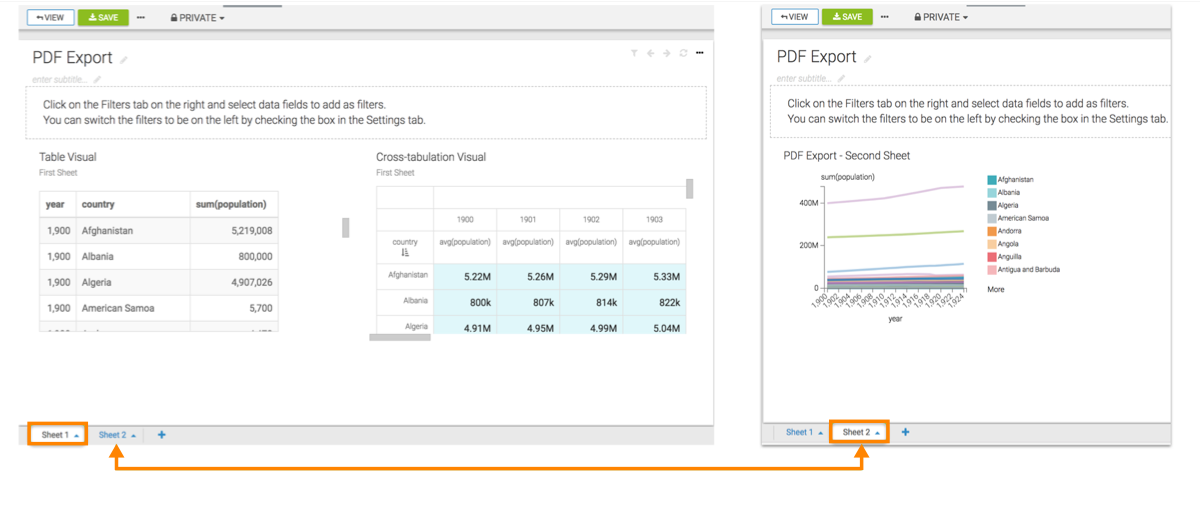Click the back arrow icon beside the funnel
1200x507 pixels.
point(650,54)
